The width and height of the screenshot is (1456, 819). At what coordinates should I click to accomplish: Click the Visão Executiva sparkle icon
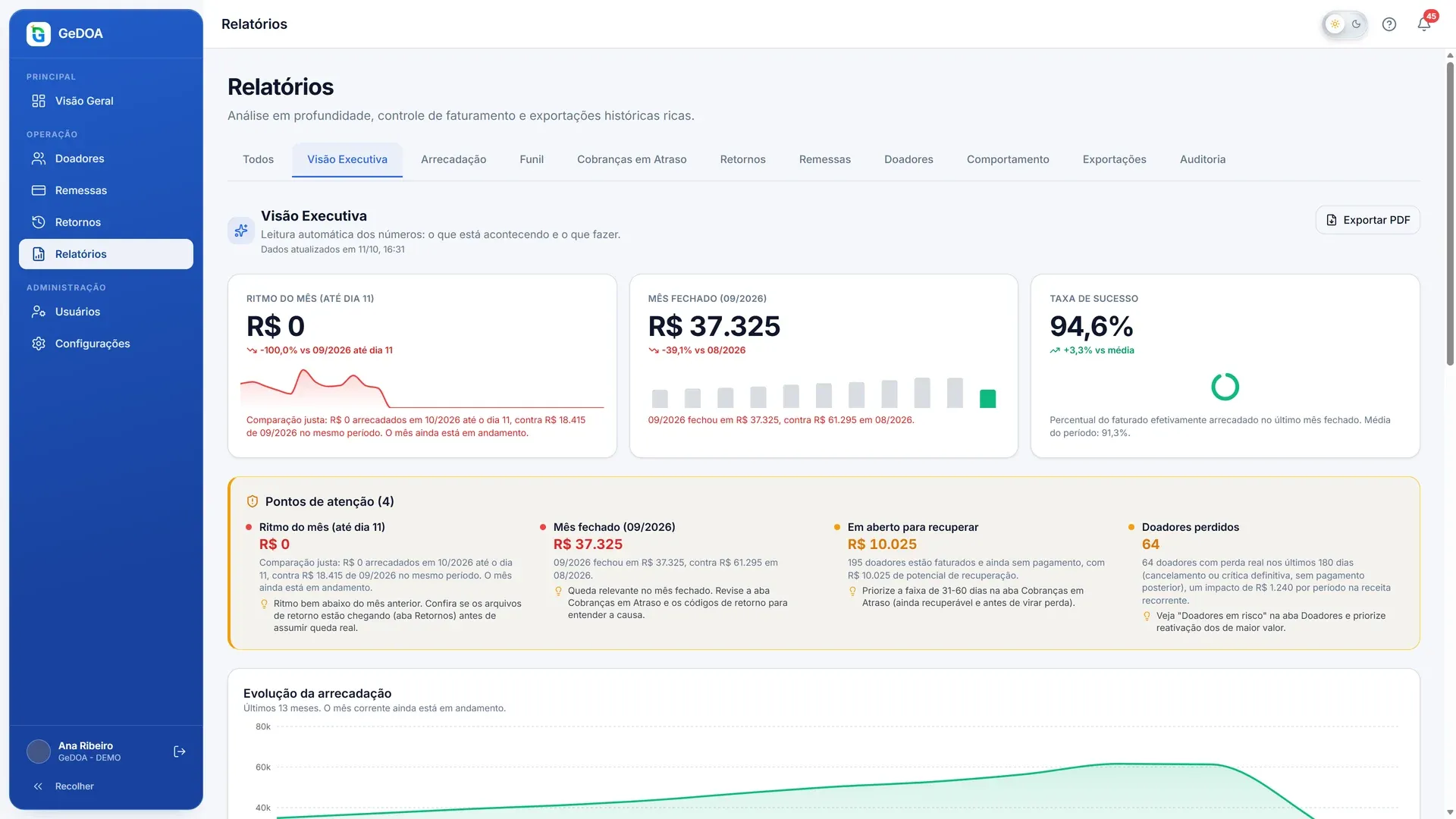pyautogui.click(x=241, y=231)
